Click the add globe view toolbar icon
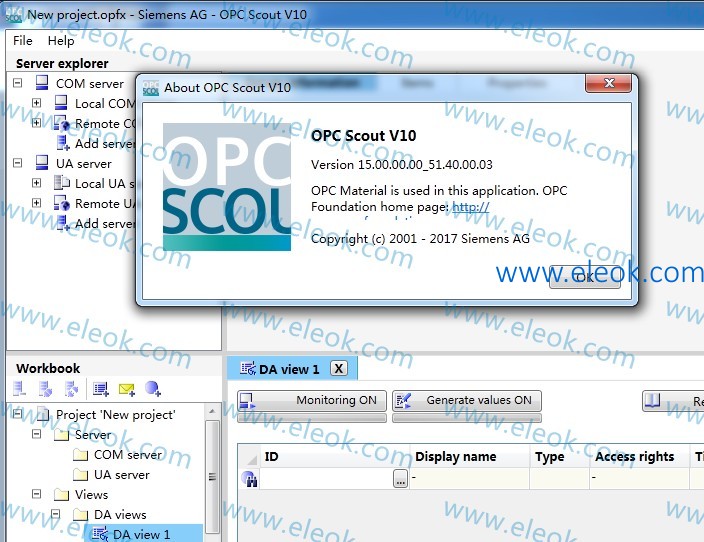 (153, 389)
